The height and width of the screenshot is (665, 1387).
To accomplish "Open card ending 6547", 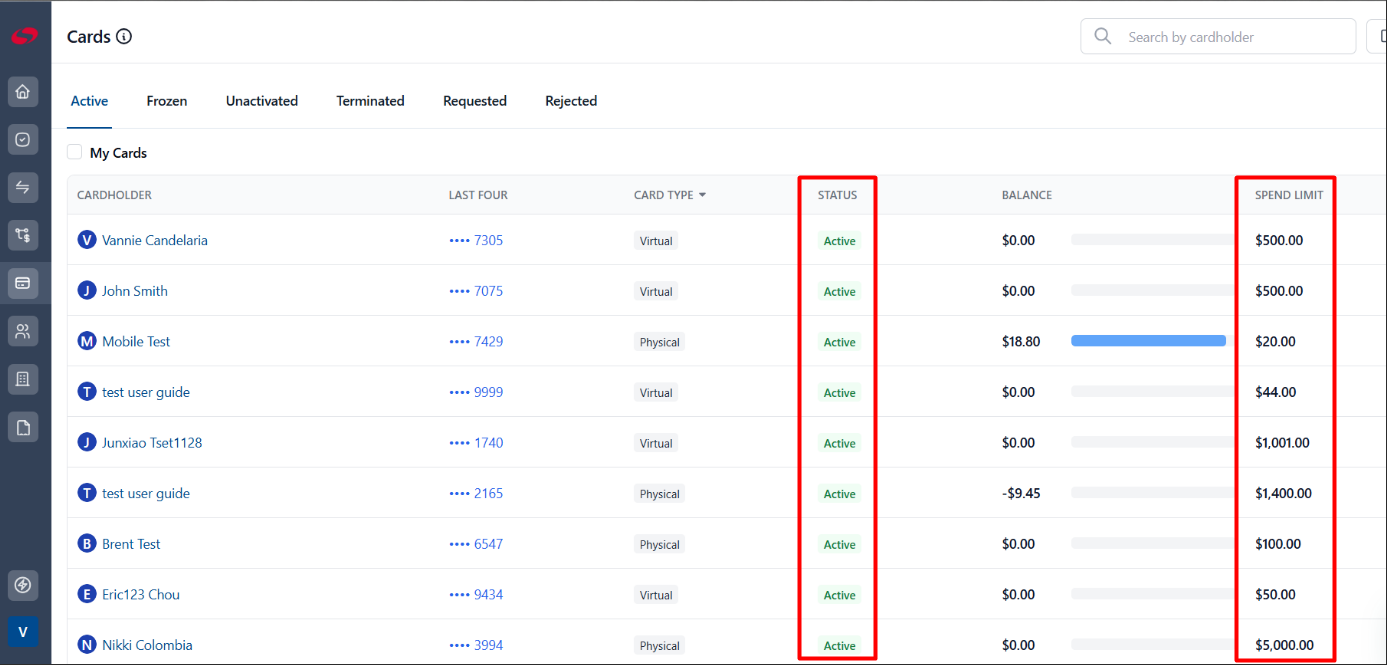I will pos(476,544).
